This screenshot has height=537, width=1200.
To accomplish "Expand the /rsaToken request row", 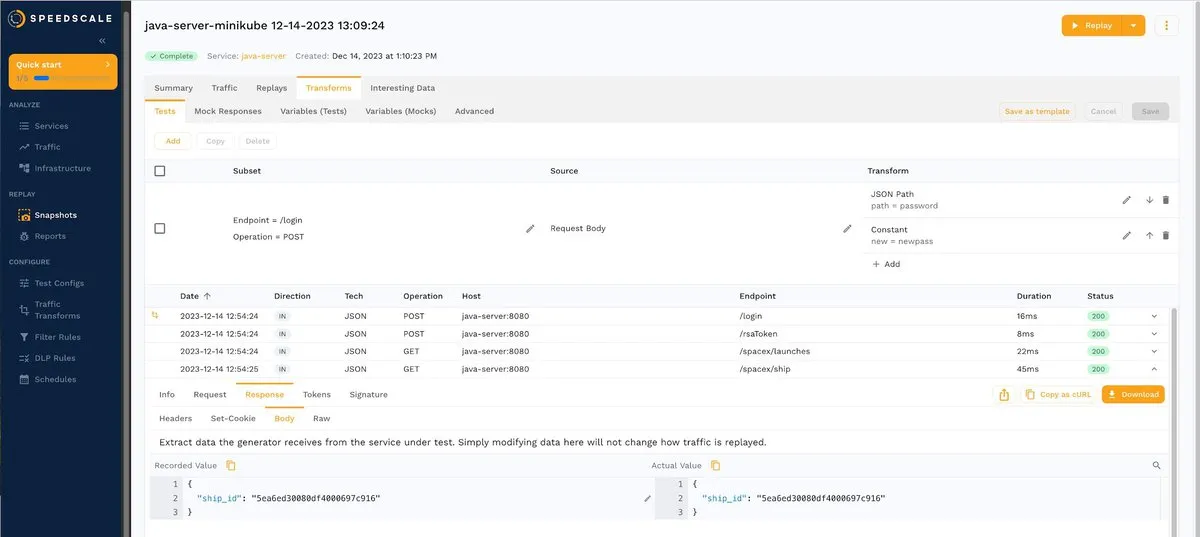I will click(1154, 334).
